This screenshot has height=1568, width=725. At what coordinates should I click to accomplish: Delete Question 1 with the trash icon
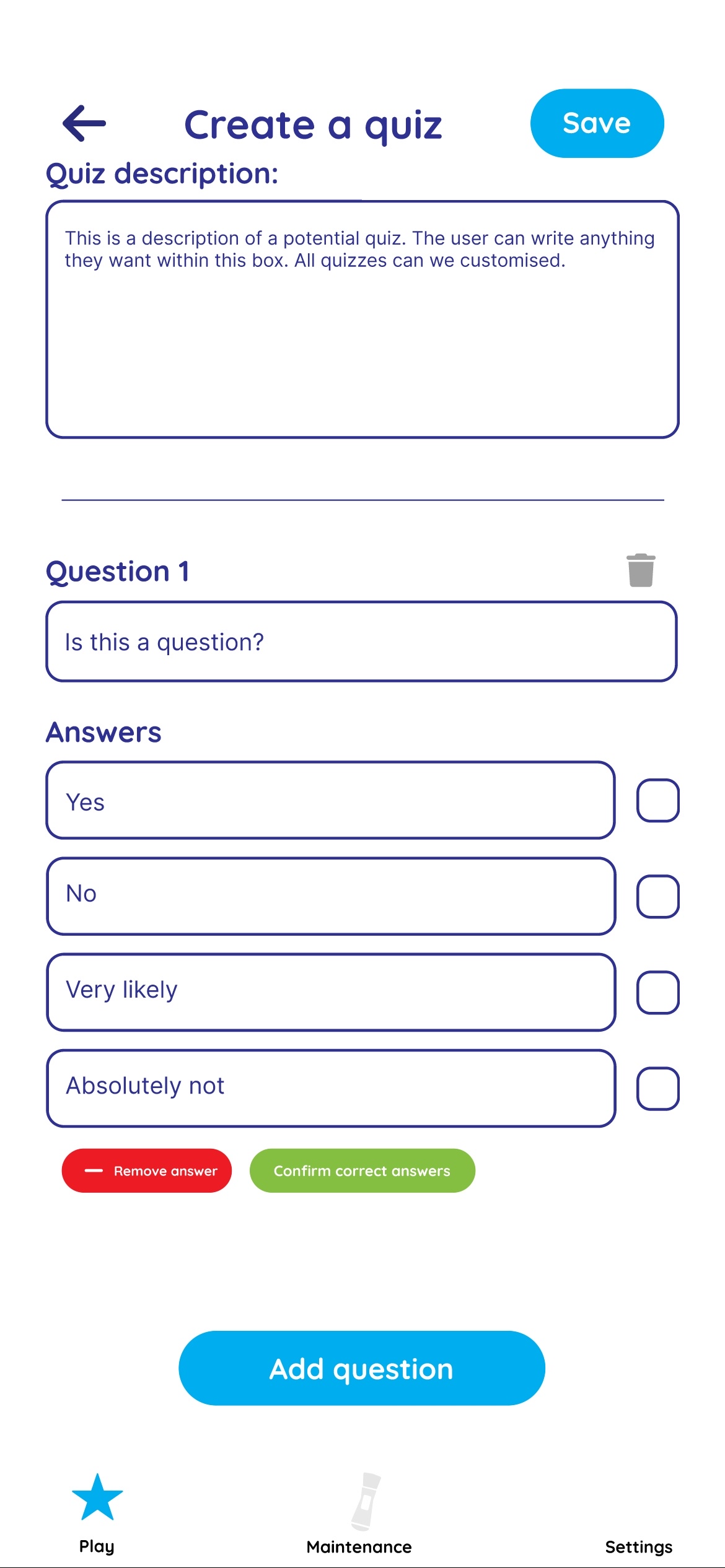pos(641,570)
